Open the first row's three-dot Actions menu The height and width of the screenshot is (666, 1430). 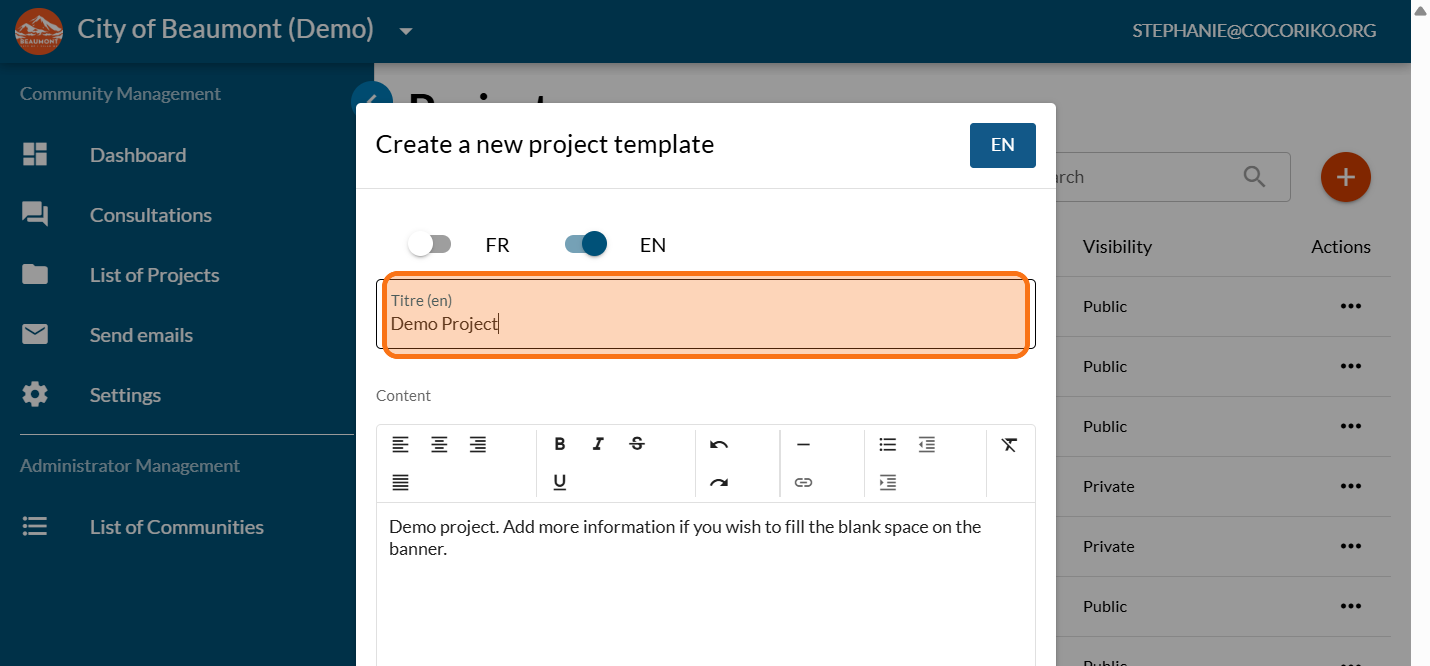(1350, 307)
